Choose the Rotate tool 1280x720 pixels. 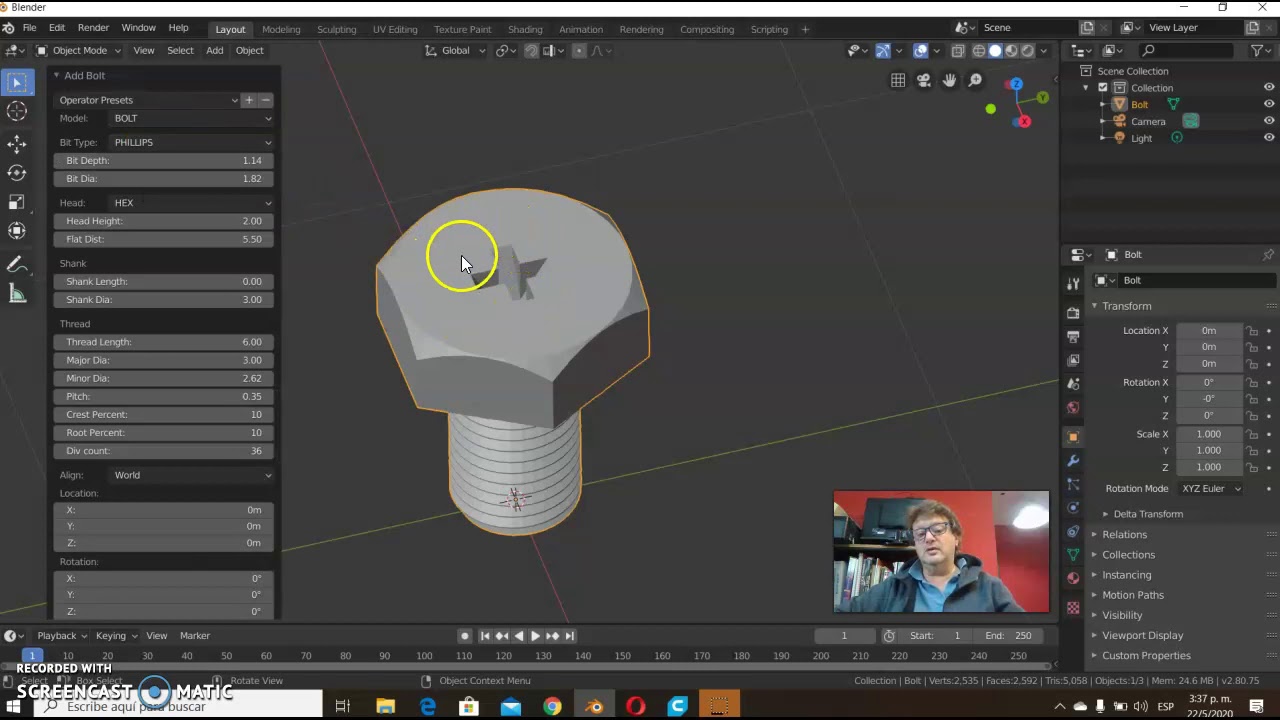[17, 173]
